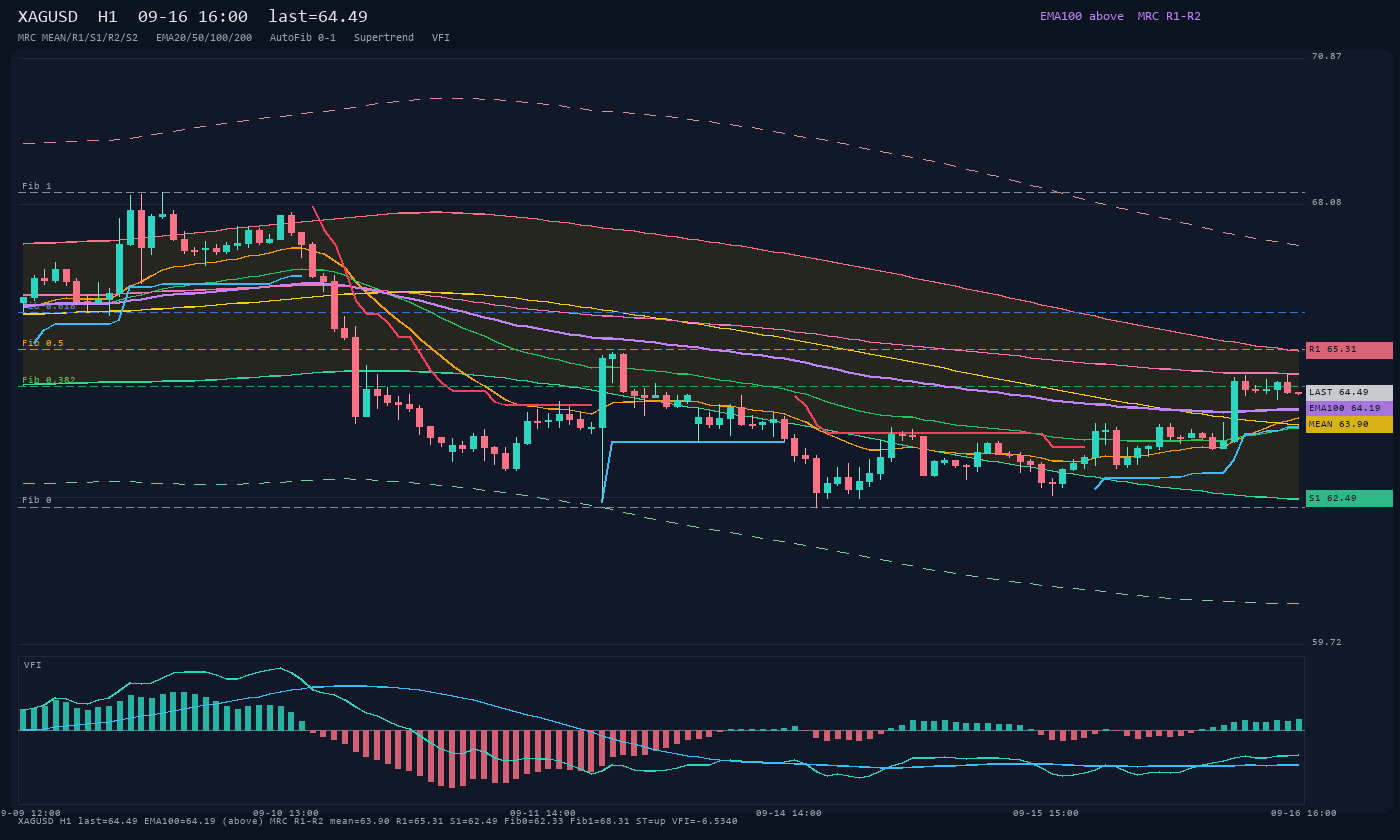Click the '09-09 12:00' time axis label
Image resolution: width=1400 pixels, height=840 pixels.
[x=28, y=813]
